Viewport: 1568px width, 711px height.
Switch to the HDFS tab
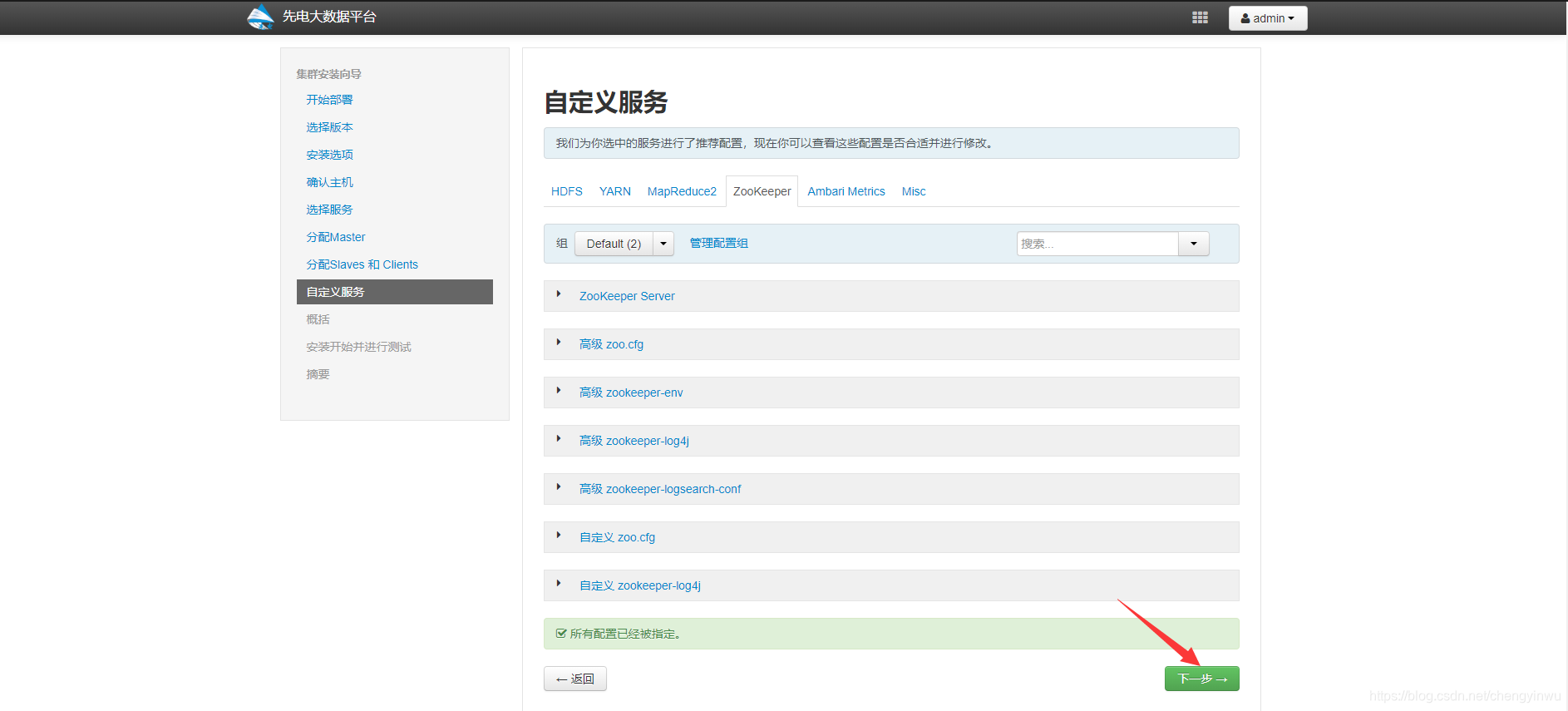click(x=567, y=191)
